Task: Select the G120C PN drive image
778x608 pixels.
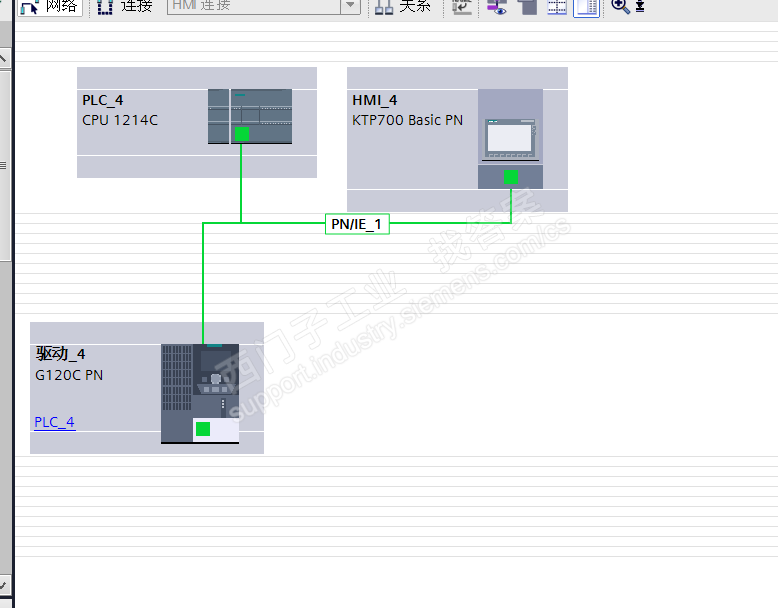Action: click(200, 393)
